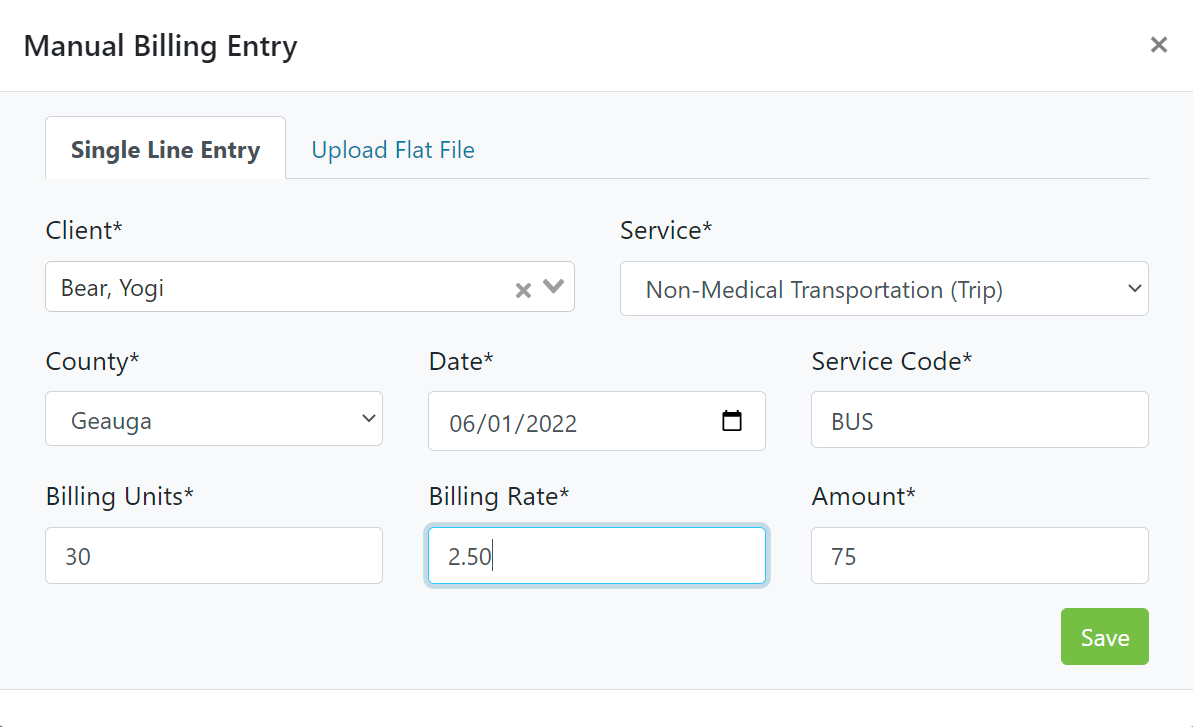Click the Amount field showing 75
This screenshot has width=1193, height=727.
(x=978, y=555)
